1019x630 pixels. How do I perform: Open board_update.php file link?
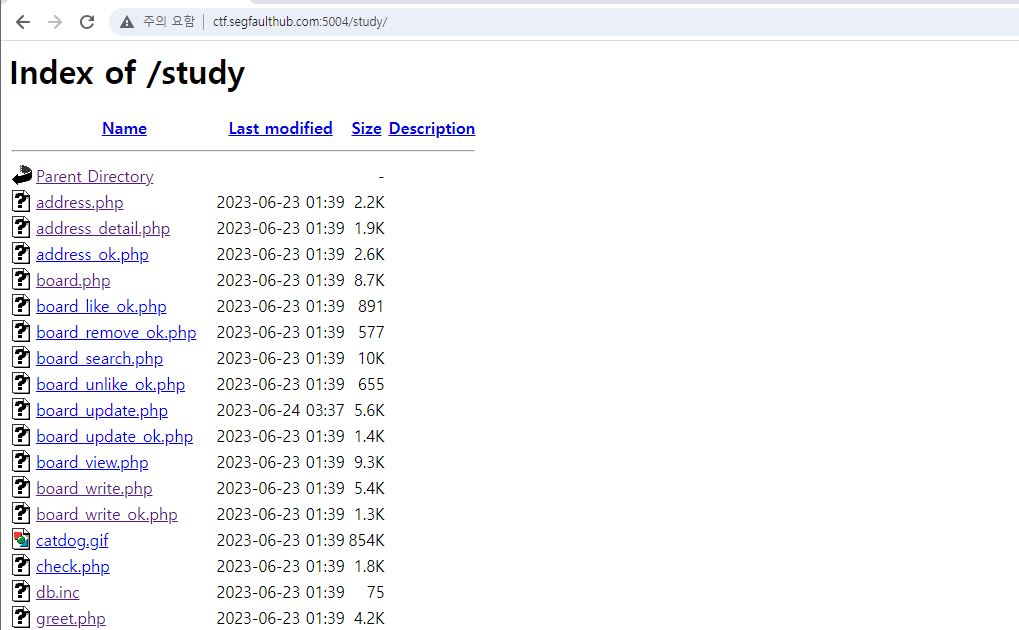[102, 410]
